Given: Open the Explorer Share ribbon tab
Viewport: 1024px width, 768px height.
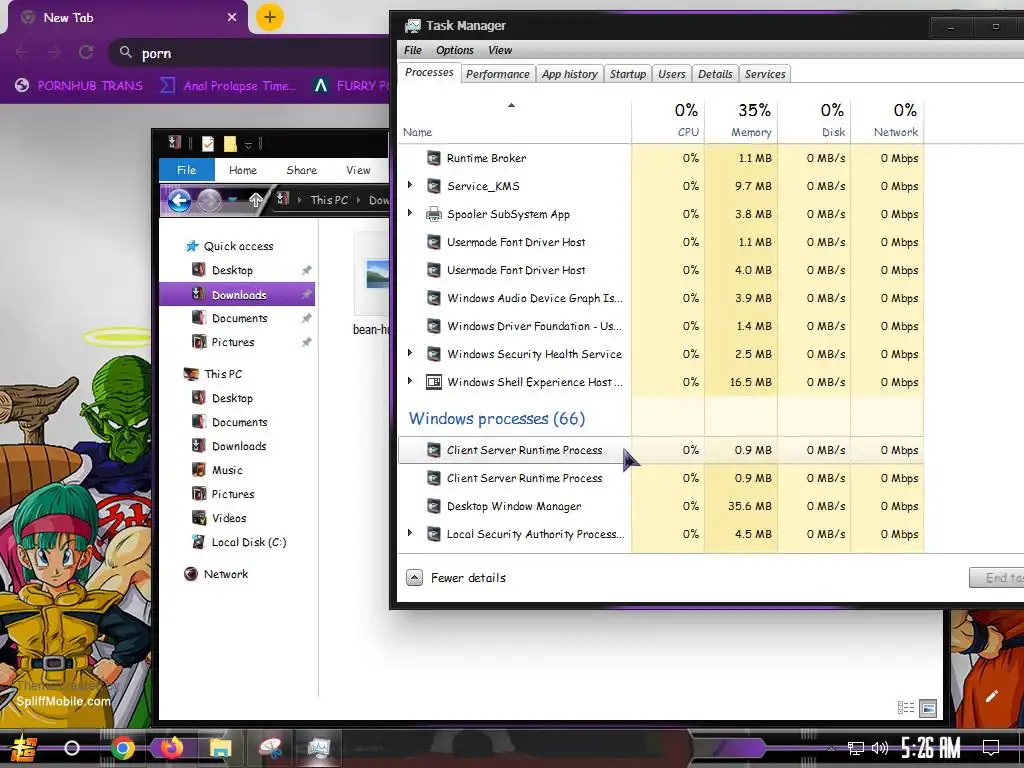Looking at the screenshot, I should 302,170.
